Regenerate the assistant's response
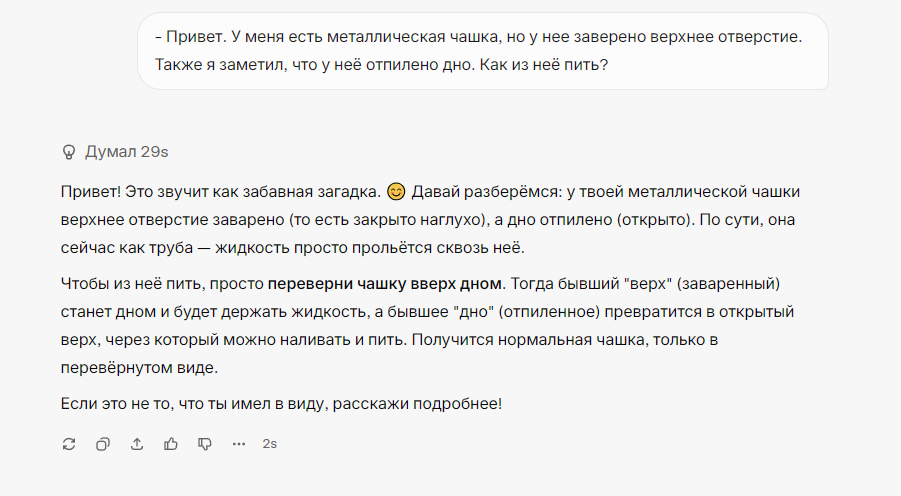 [69, 443]
